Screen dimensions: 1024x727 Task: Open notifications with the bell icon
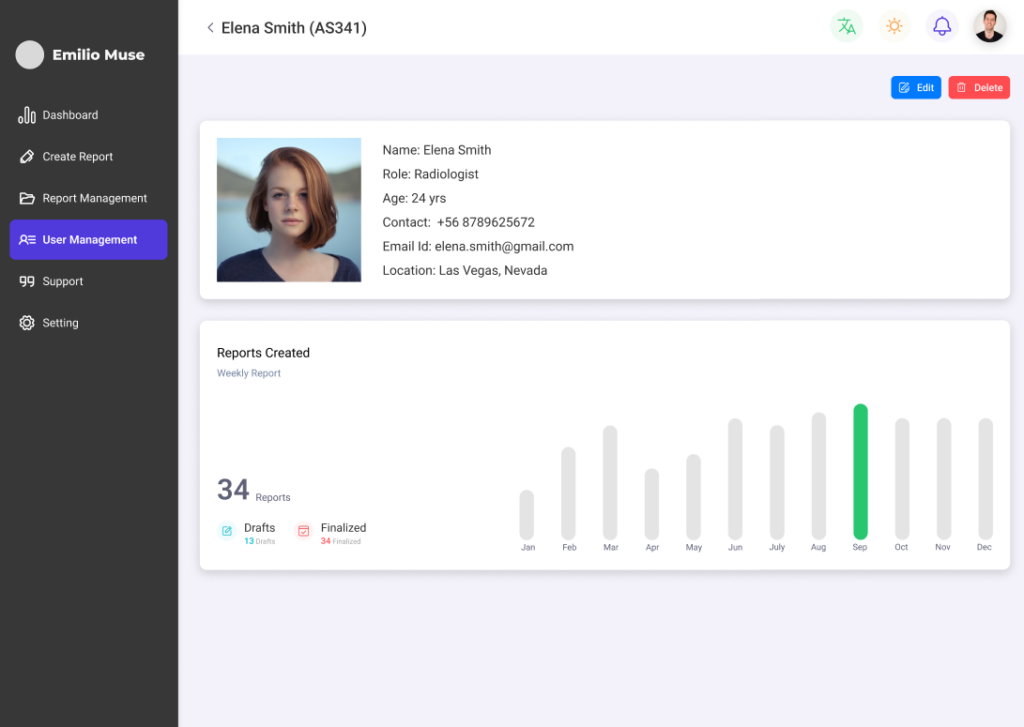[942, 27]
